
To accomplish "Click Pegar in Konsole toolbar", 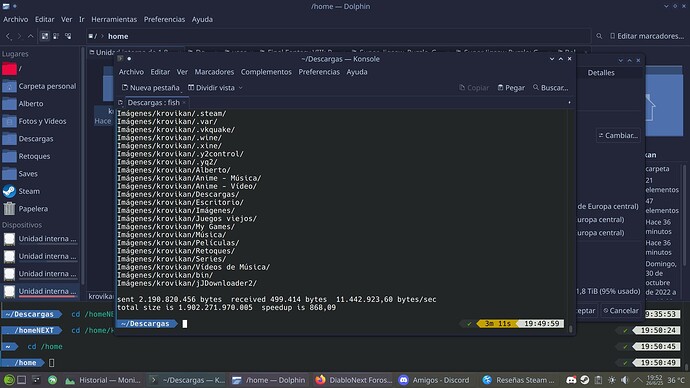I will (511, 88).
